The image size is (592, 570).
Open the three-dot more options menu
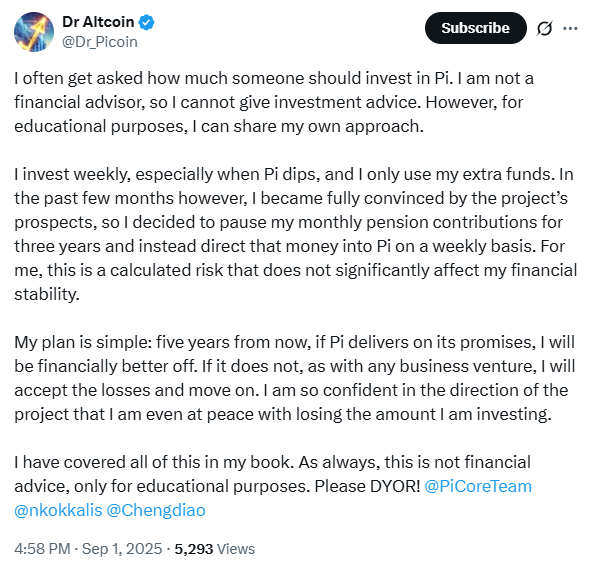tap(570, 28)
